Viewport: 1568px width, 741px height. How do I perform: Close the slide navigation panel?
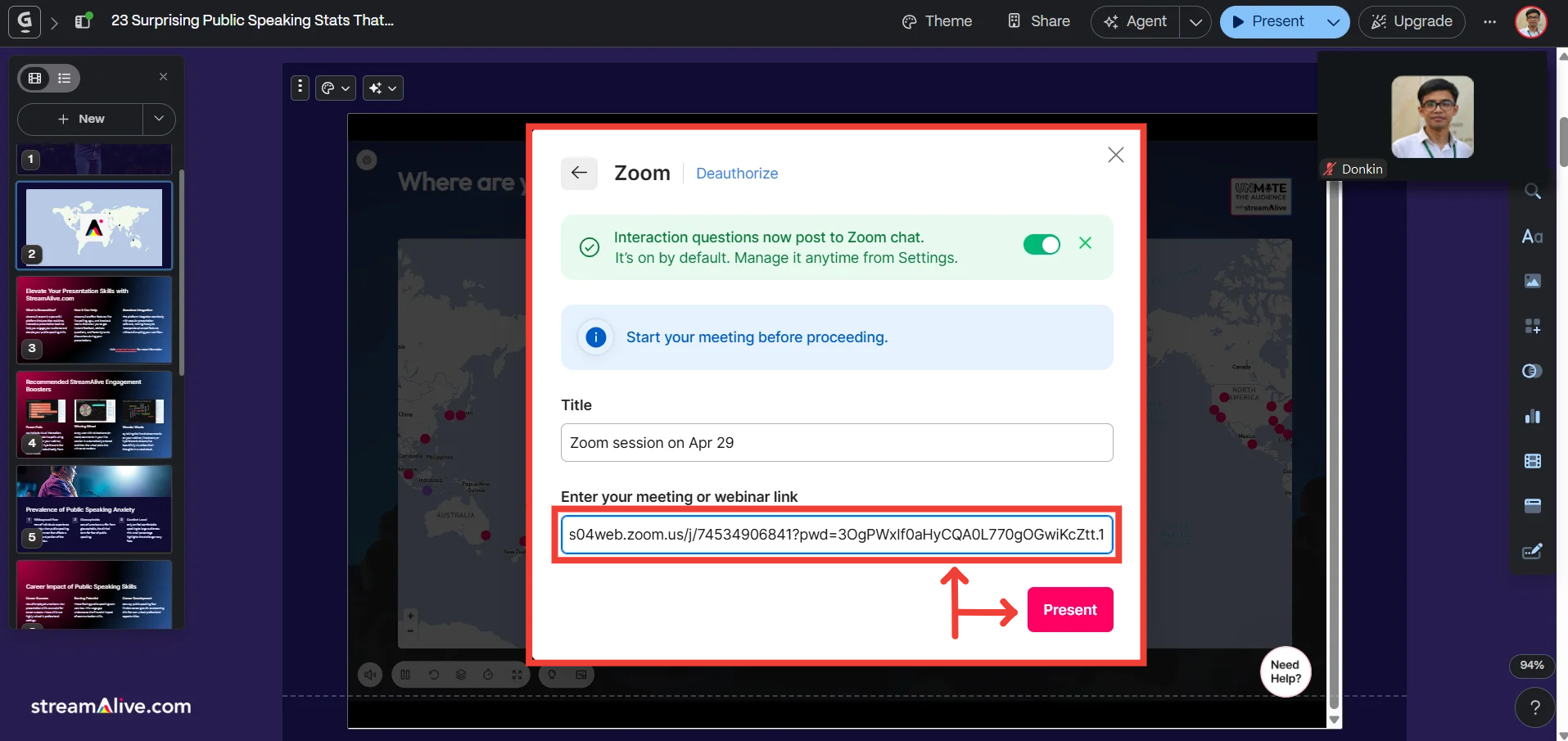[x=163, y=77]
